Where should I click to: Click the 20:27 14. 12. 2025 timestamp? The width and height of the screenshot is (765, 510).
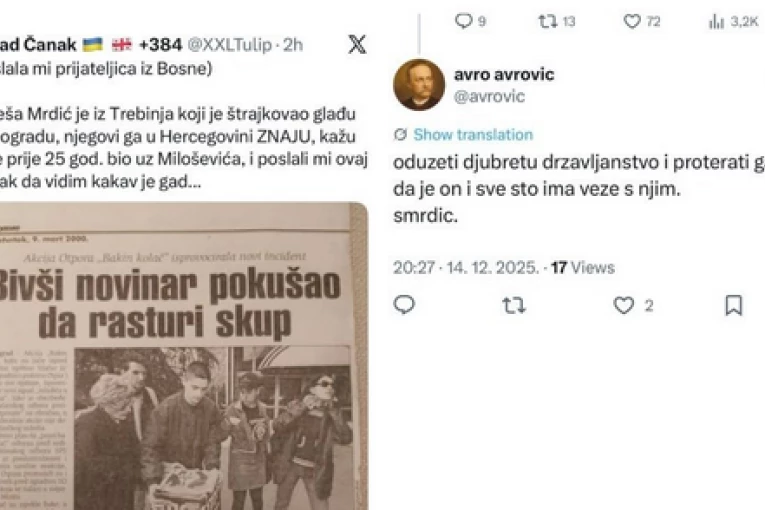466,267
